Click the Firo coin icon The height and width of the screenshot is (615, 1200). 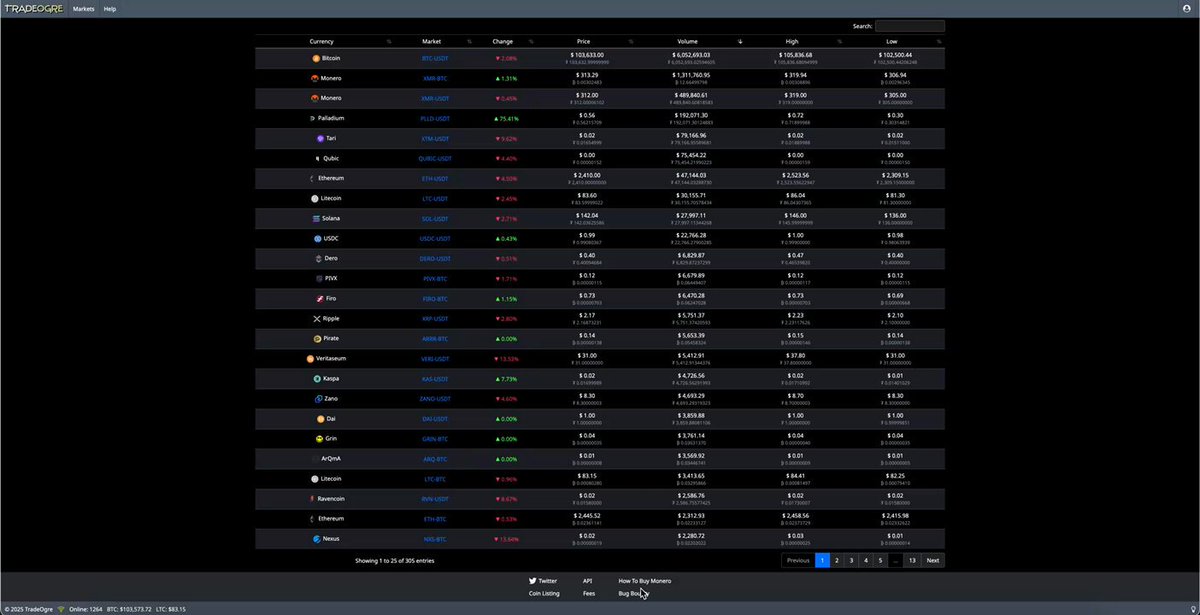coord(318,298)
